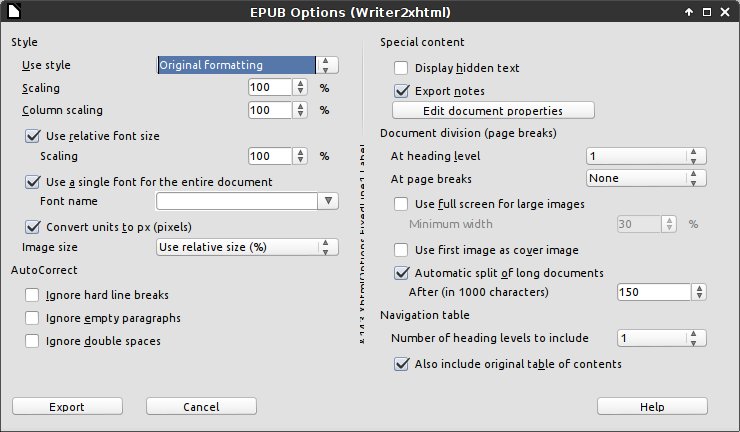Open Number of heading levels dropdown
This screenshot has height=432, width=740.
point(662,338)
